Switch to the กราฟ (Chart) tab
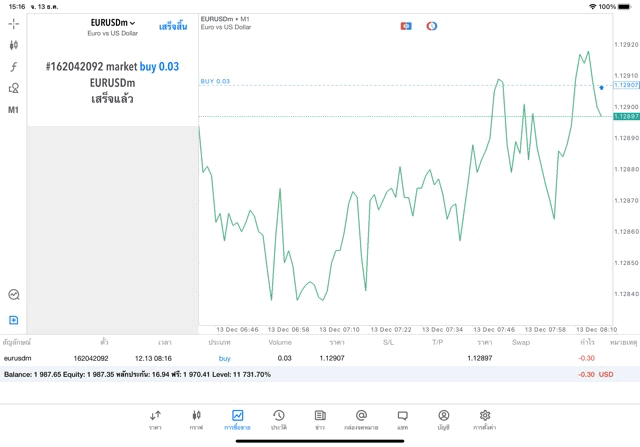 196,419
